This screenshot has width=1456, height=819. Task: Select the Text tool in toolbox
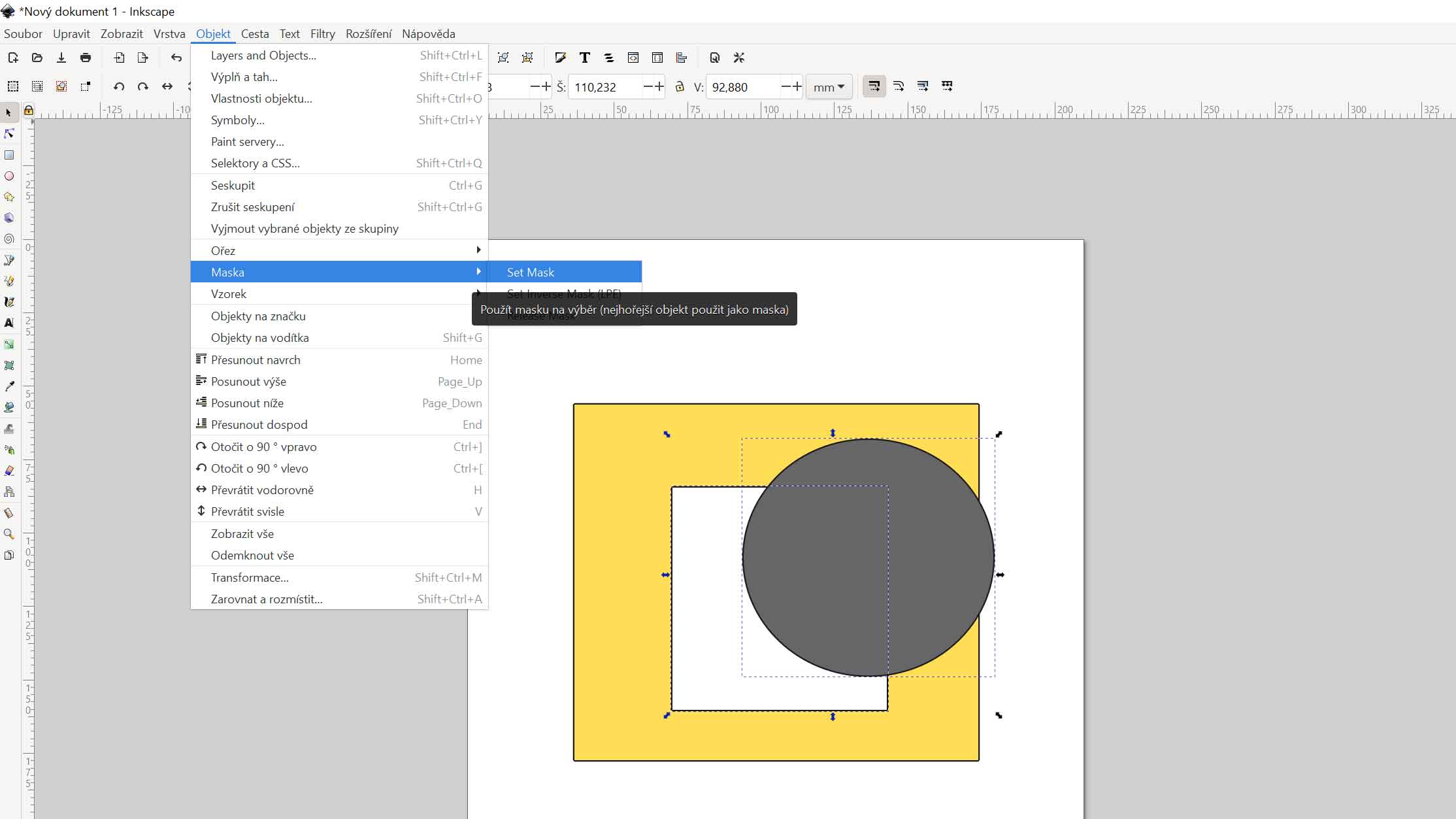coord(9,323)
